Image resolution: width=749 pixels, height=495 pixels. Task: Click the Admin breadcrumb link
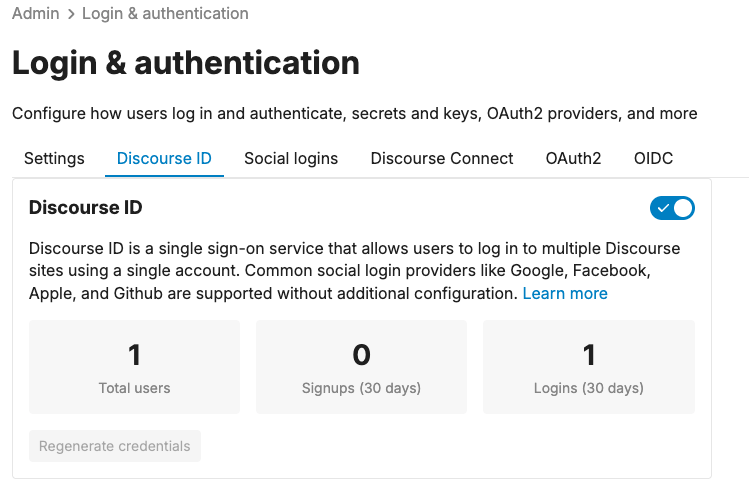tap(35, 13)
